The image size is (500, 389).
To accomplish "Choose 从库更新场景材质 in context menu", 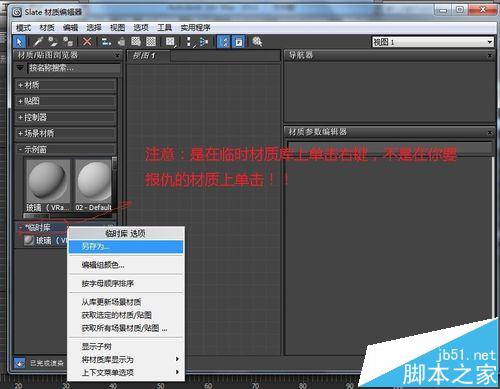I will point(126,302).
